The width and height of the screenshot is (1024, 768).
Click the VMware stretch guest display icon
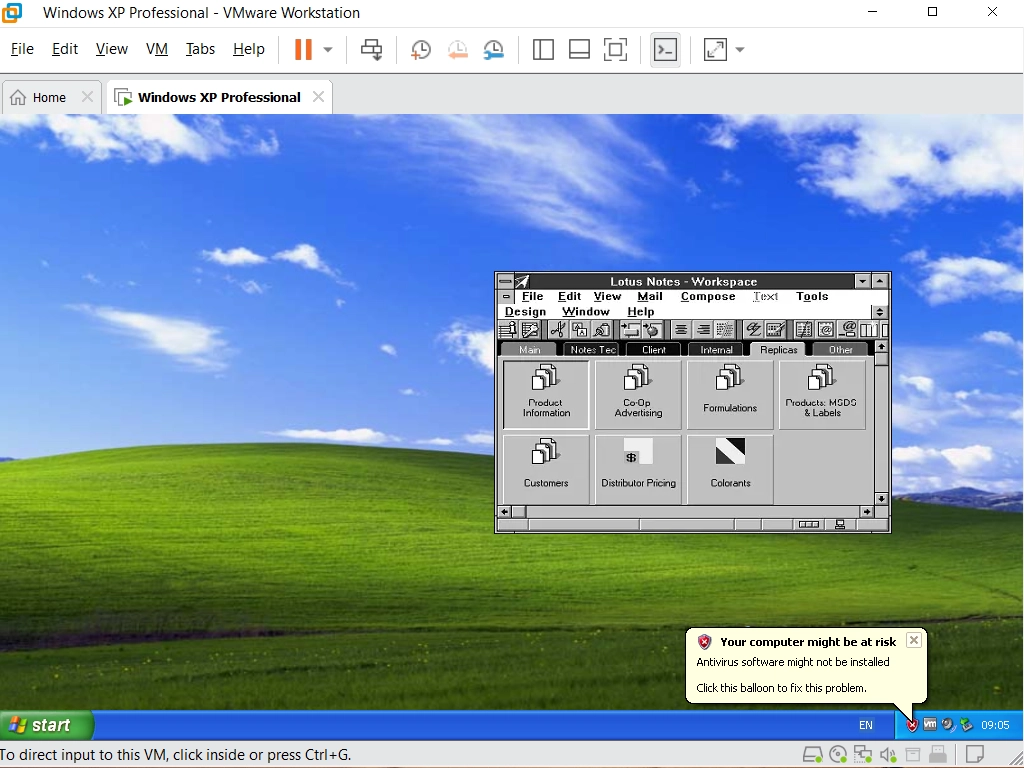(x=715, y=50)
